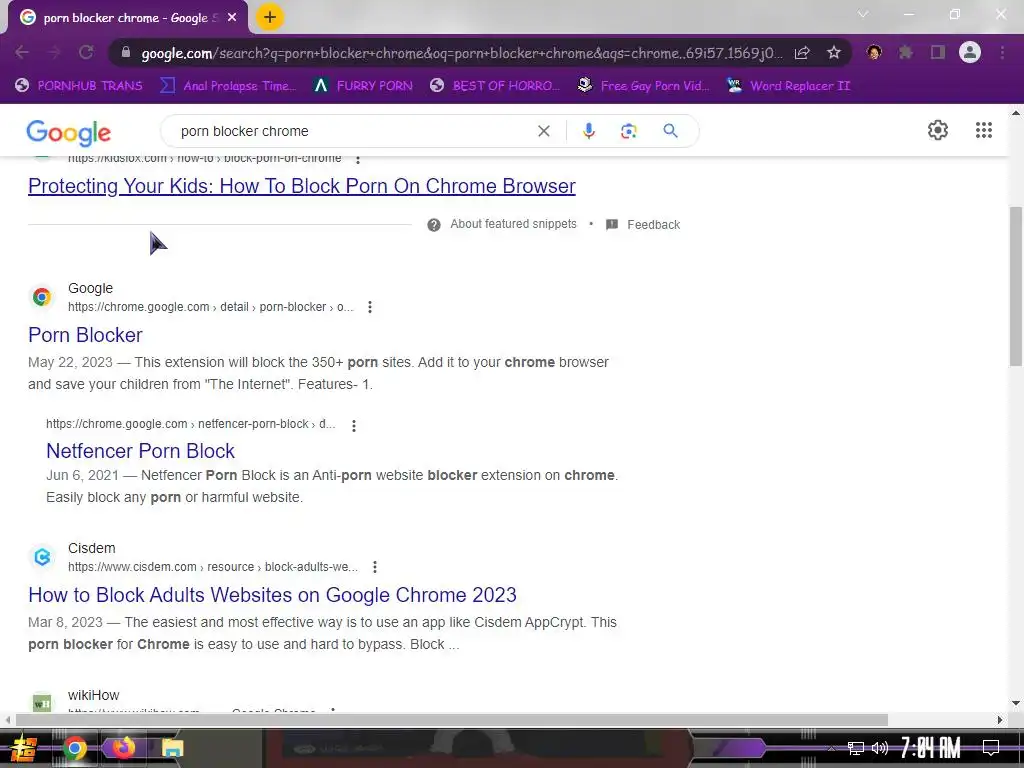
Task: Click the vertical page scrollbar thumb
Action: [1016, 286]
